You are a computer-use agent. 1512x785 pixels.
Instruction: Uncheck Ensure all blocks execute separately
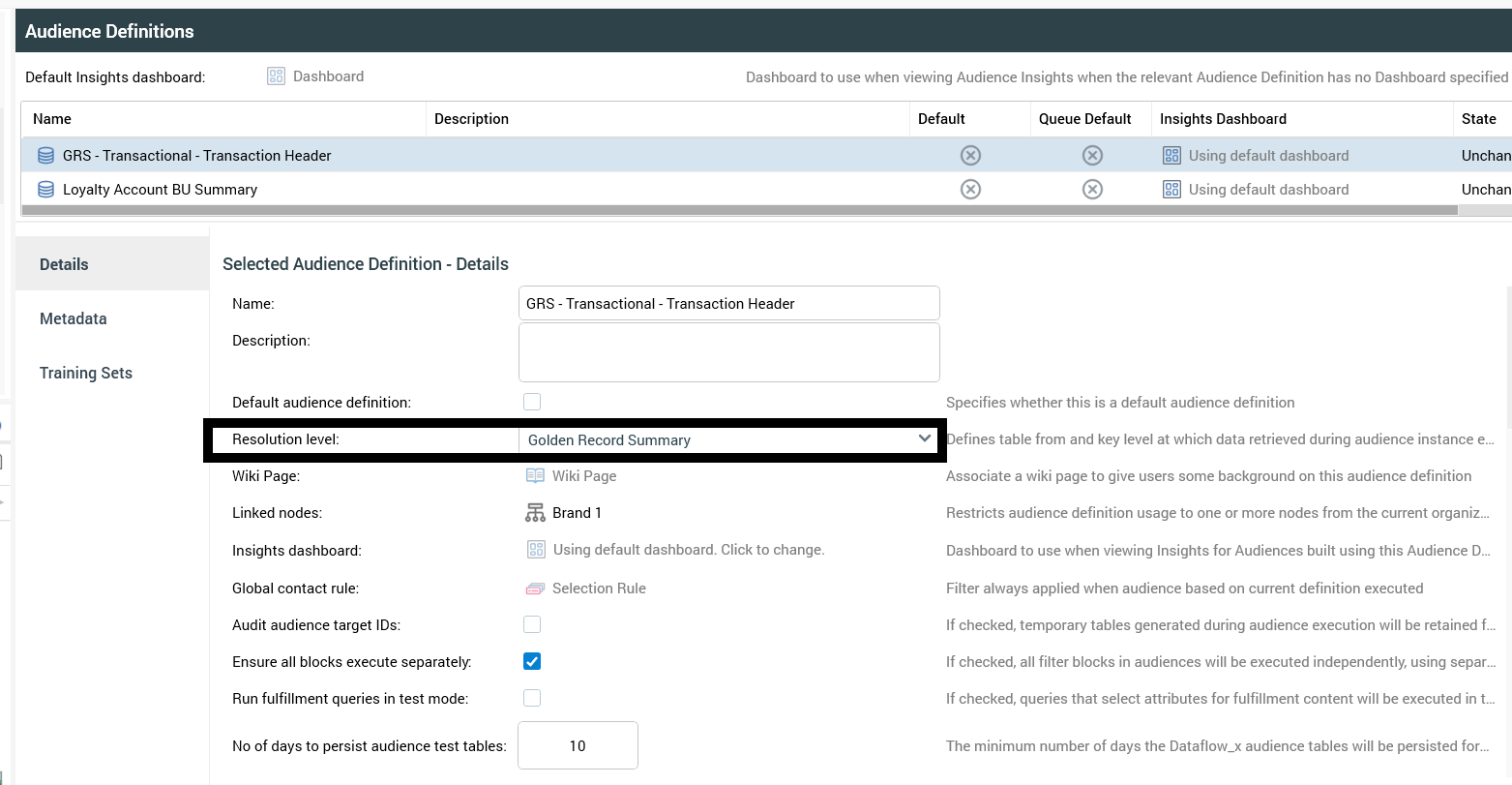tap(532, 661)
